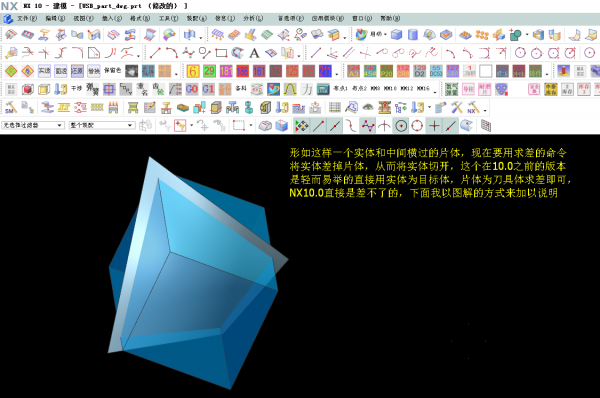The width and height of the screenshot is (600, 398).
Task: Click the 保留色 button
Action: point(112,71)
